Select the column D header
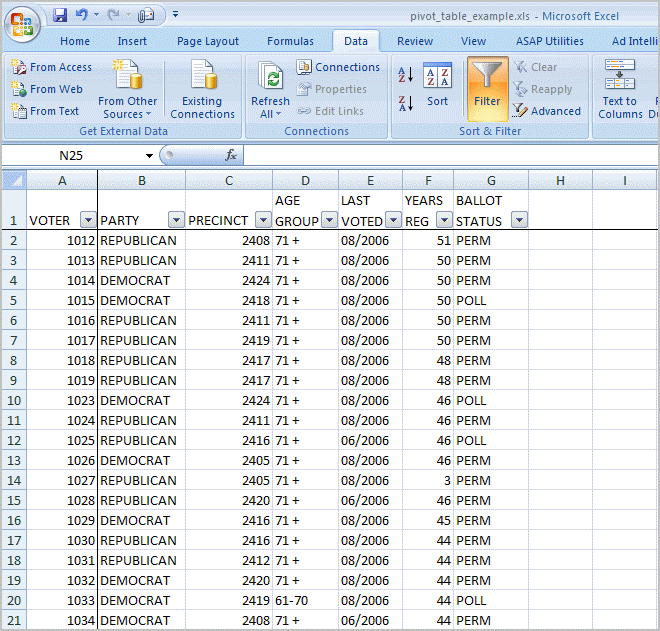This screenshot has height=631, width=660. pos(305,180)
